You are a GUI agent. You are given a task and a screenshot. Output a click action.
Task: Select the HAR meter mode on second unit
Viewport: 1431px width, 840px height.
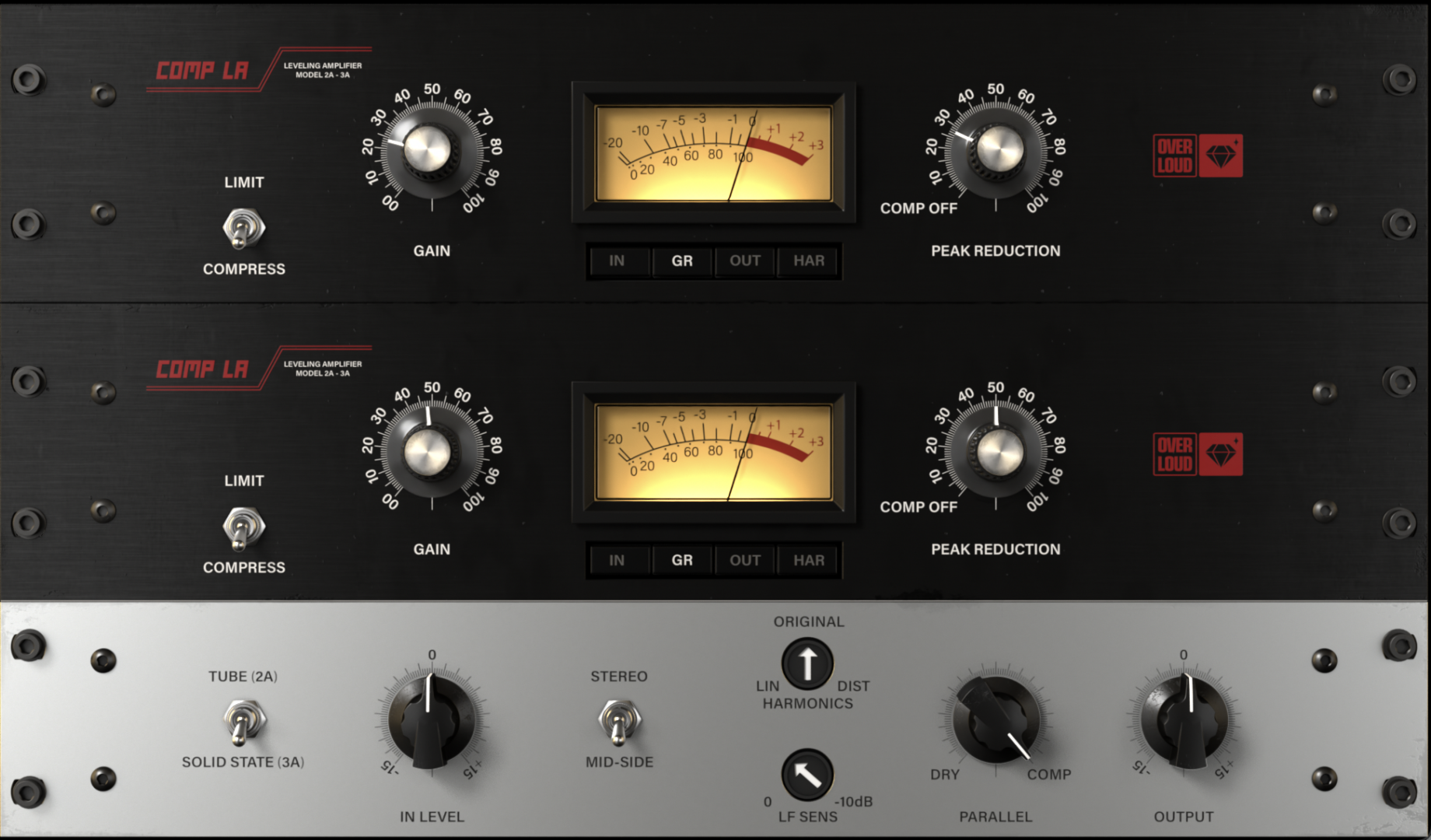pyautogui.click(x=809, y=560)
